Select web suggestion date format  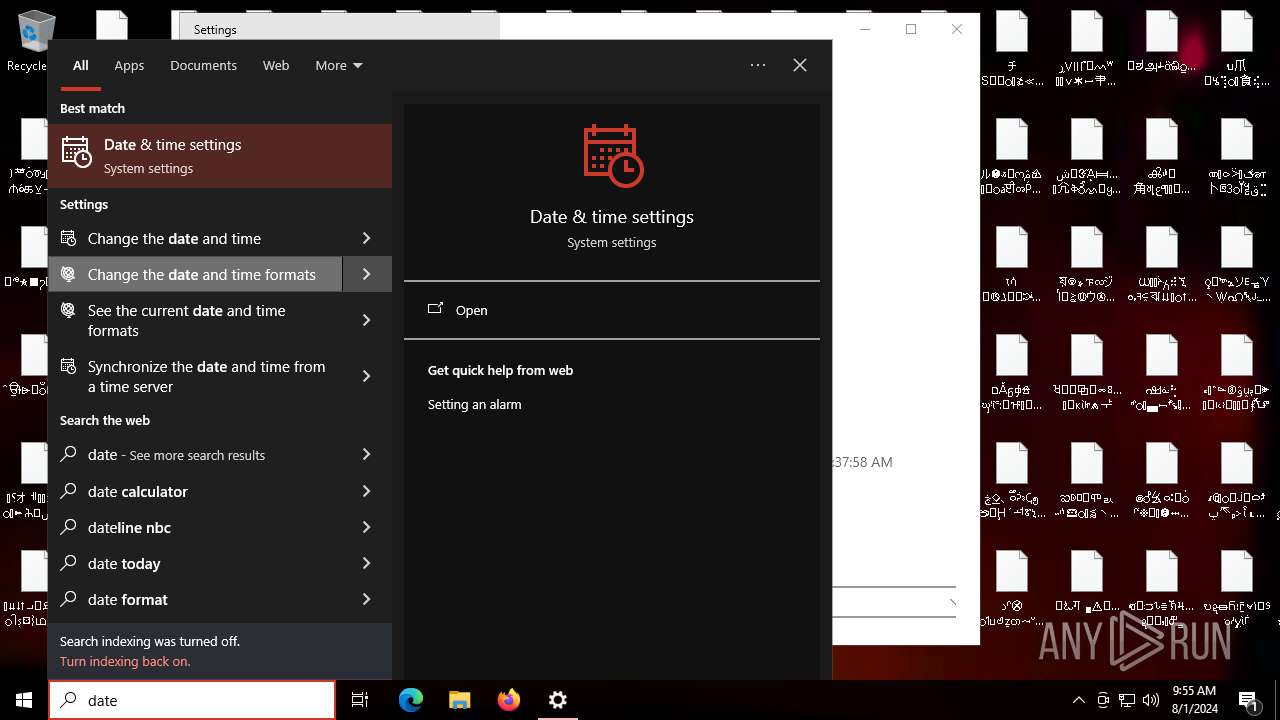point(195,599)
